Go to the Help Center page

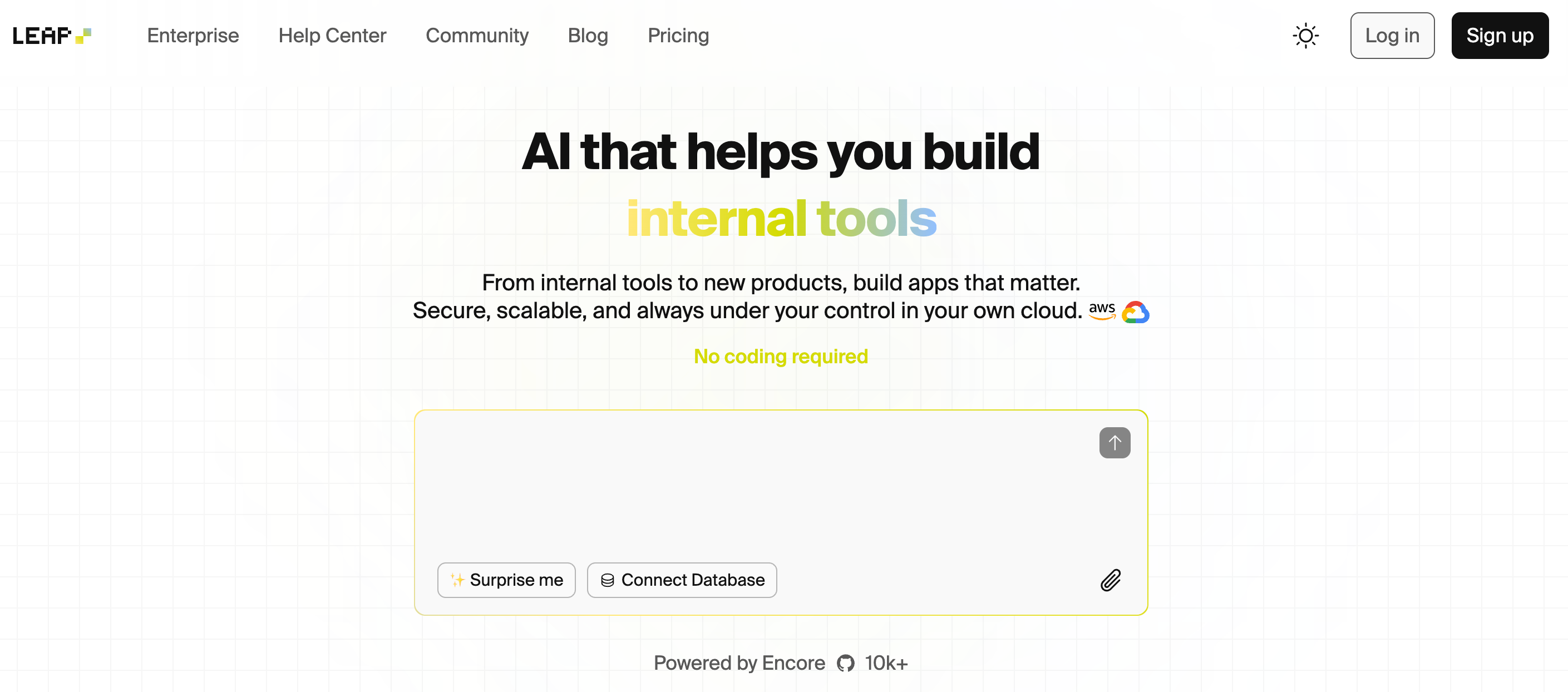pos(332,36)
